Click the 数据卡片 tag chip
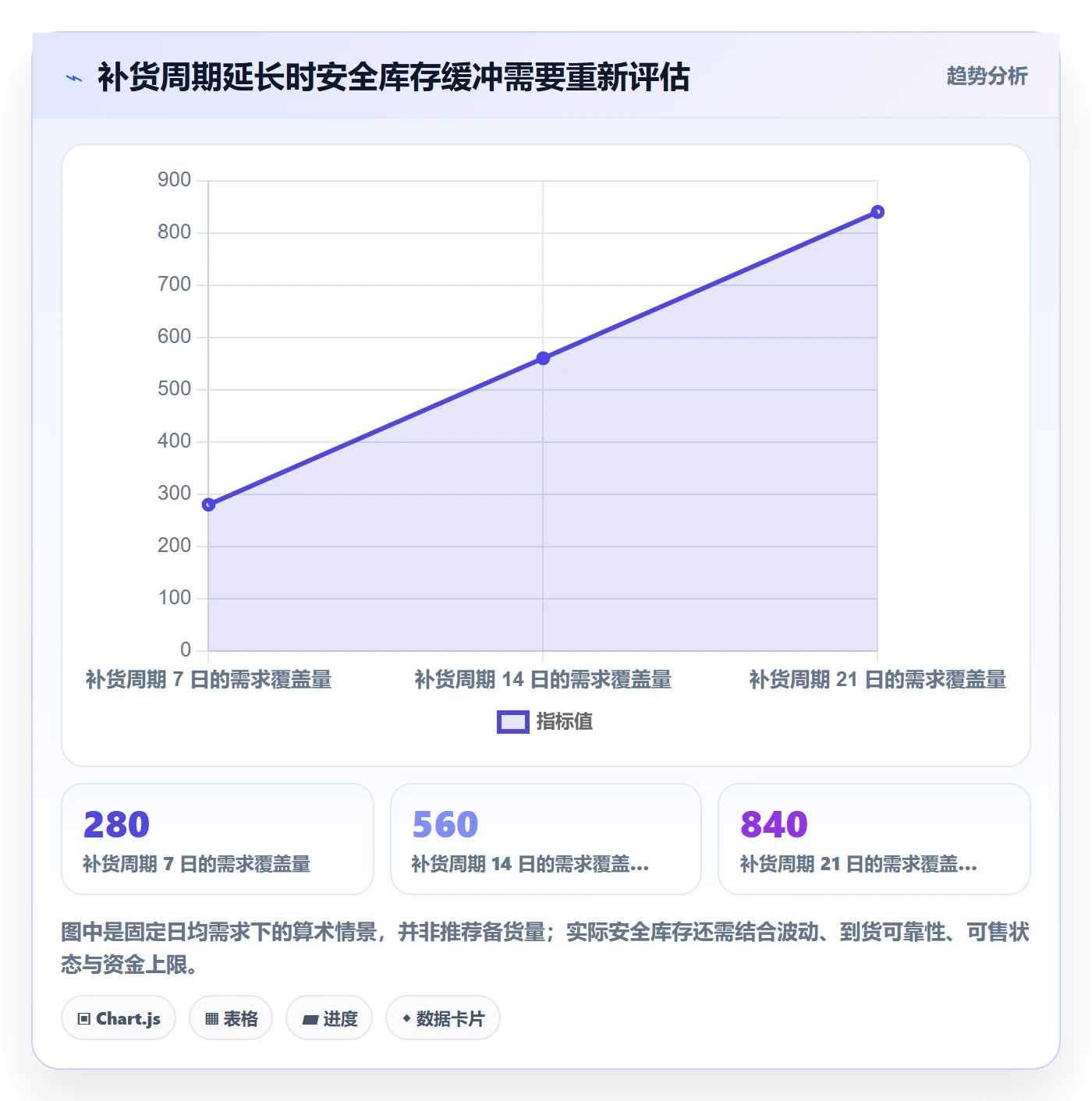Viewport: 1092px width, 1101px height. (443, 1018)
